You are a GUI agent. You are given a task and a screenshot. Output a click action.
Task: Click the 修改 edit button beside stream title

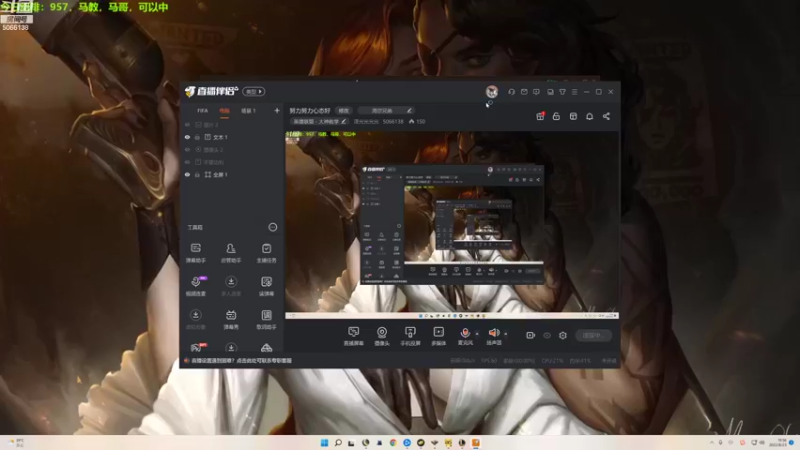344,111
